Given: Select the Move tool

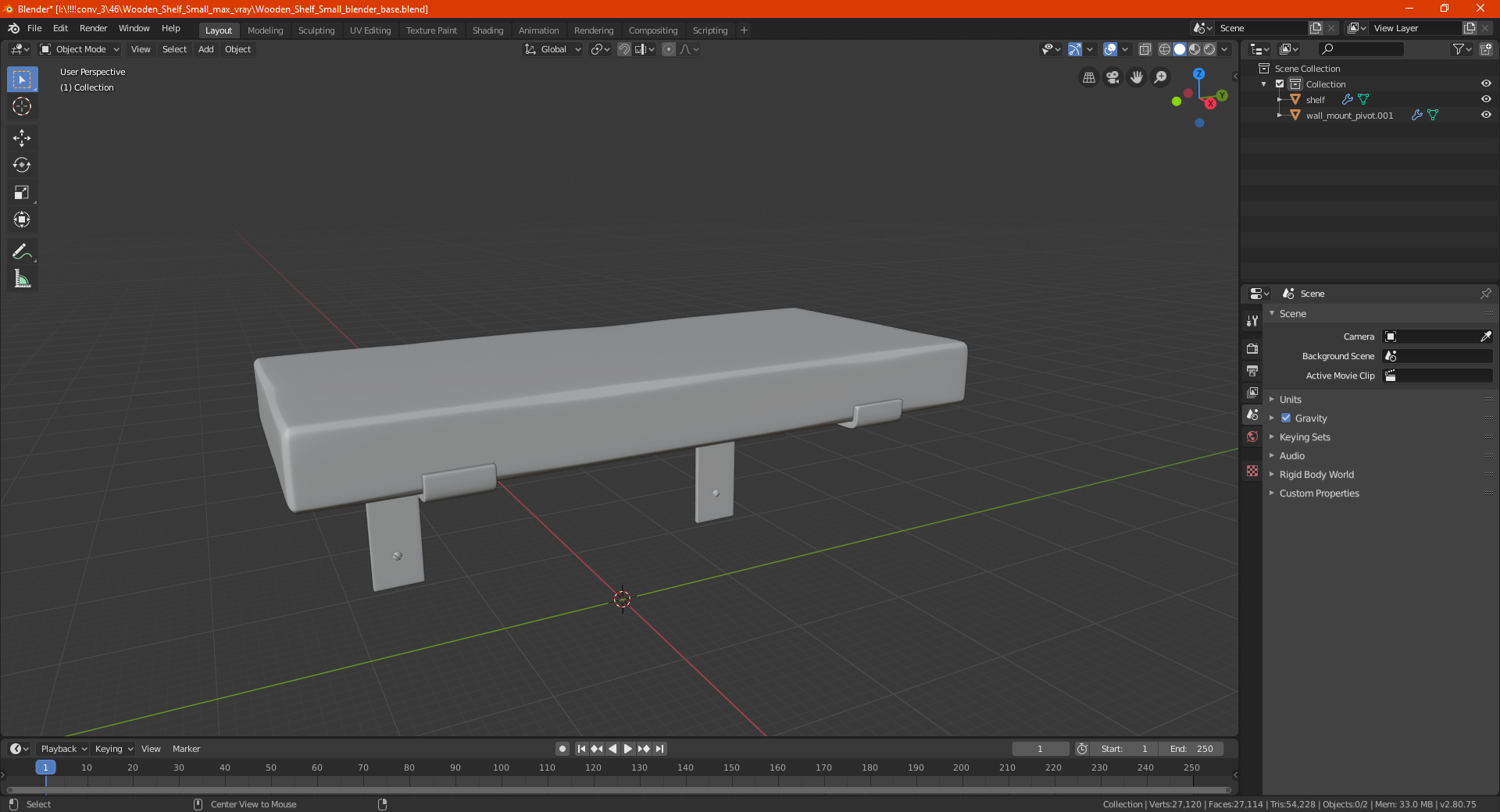Looking at the screenshot, I should click(22, 138).
